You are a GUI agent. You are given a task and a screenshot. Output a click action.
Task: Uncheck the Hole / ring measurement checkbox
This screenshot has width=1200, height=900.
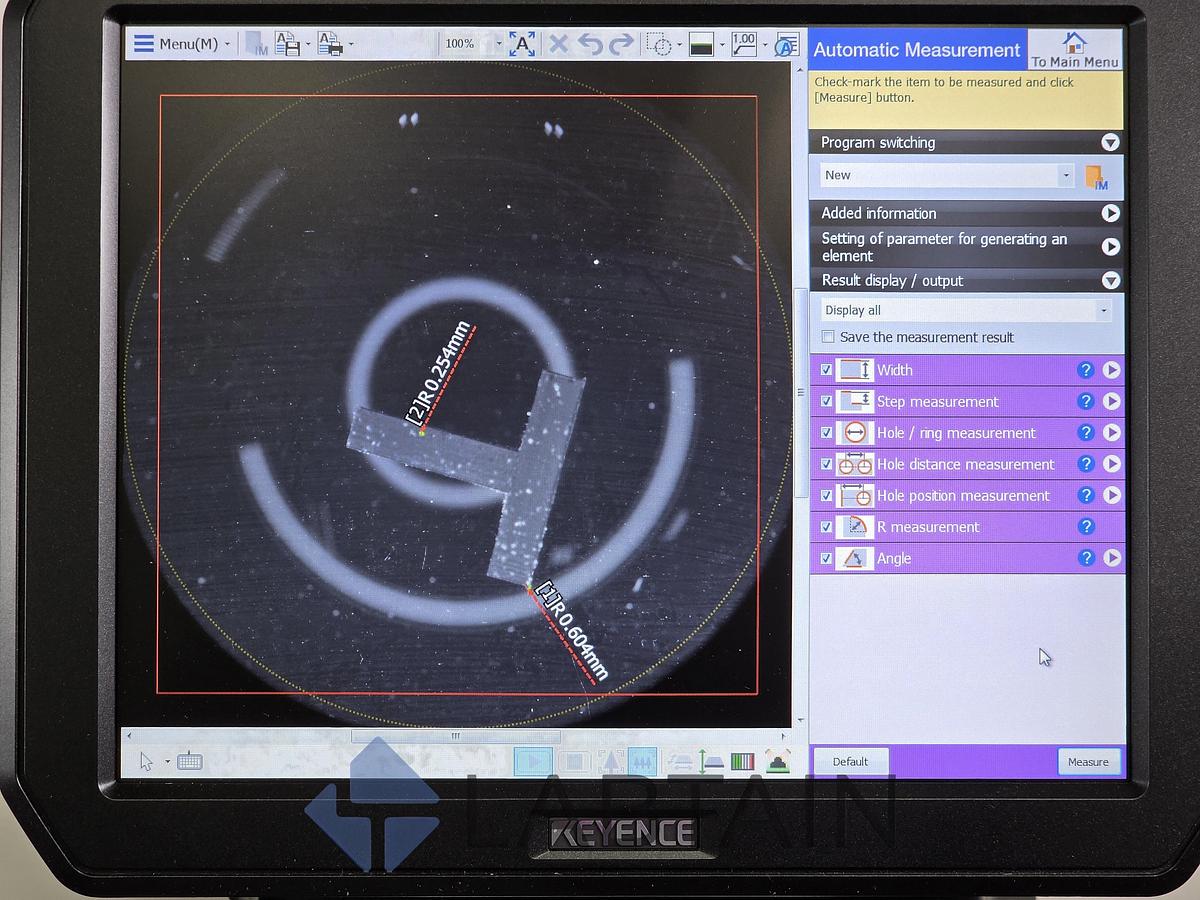(826, 433)
